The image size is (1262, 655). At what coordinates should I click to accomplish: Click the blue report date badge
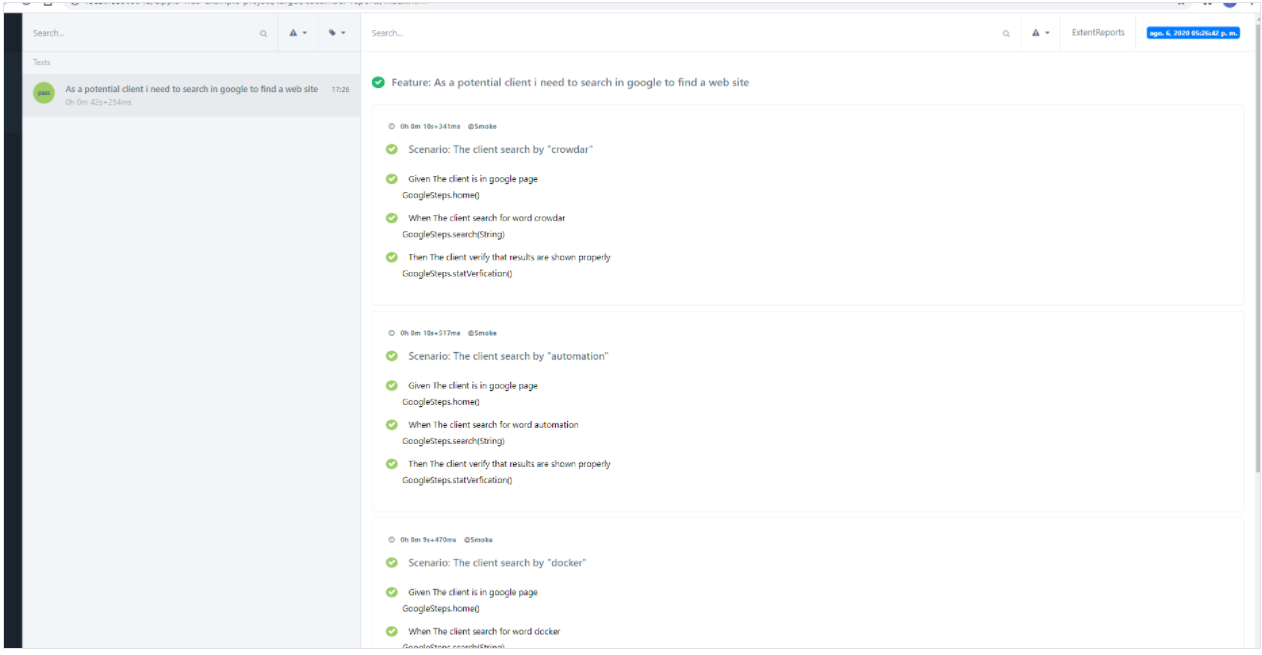[1193, 33]
